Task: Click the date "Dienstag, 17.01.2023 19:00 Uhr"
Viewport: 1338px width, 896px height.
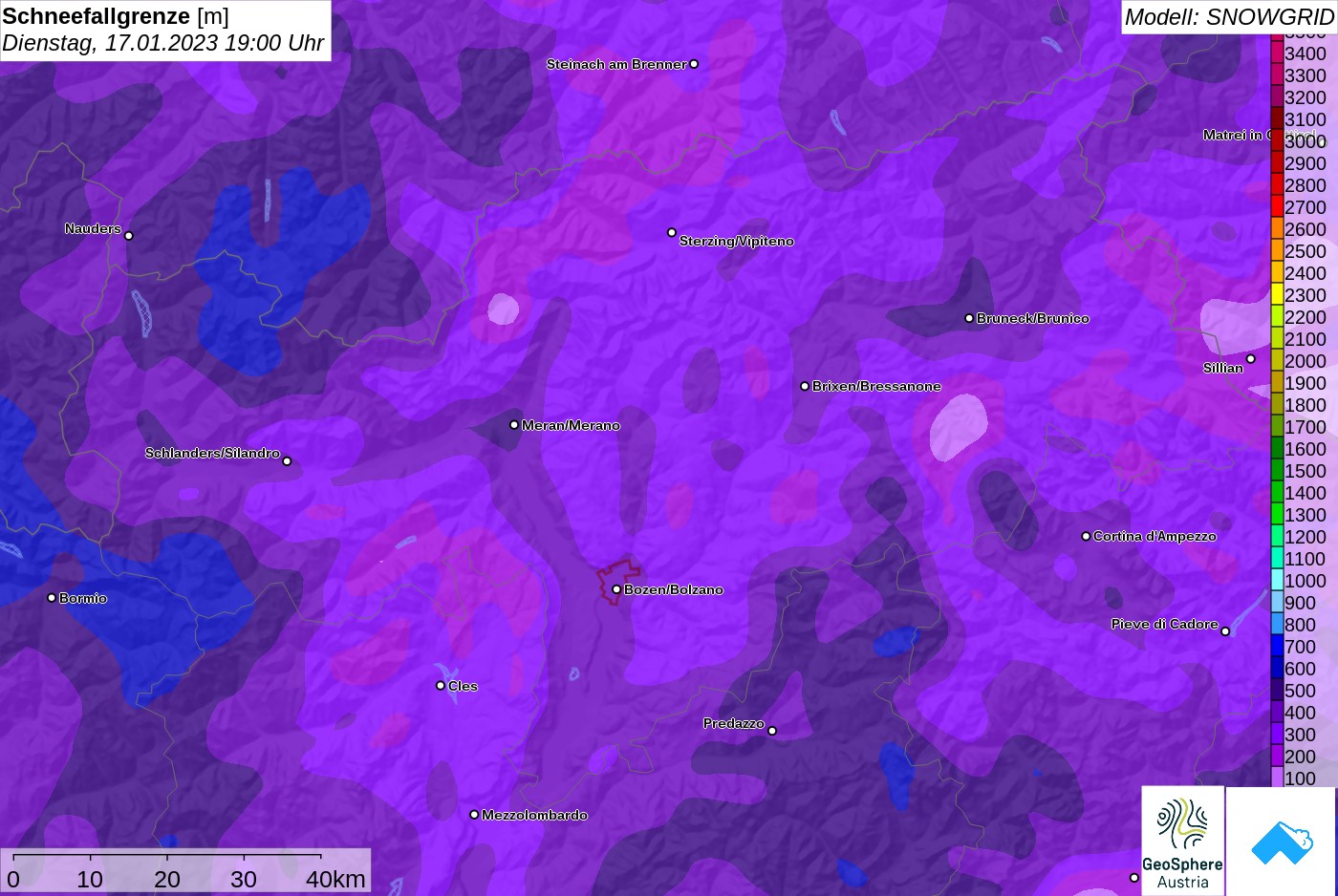Action: pos(163,43)
